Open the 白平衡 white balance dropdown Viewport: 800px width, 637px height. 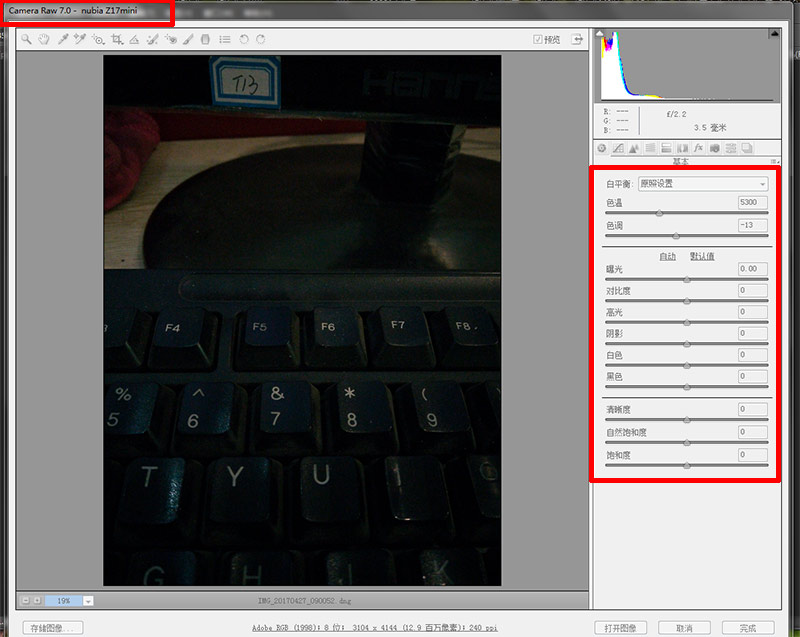703,184
